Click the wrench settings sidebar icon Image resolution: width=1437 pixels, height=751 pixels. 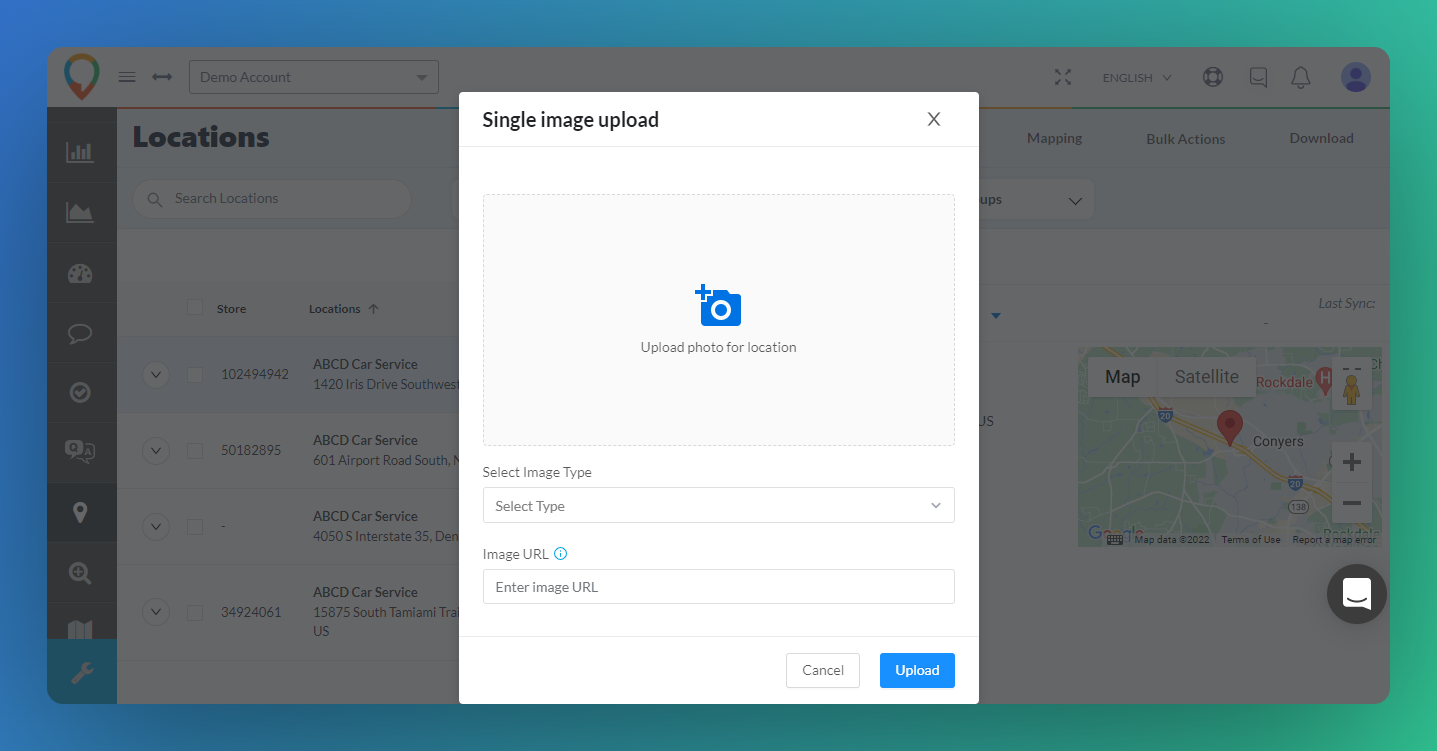(x=80, y=672)
